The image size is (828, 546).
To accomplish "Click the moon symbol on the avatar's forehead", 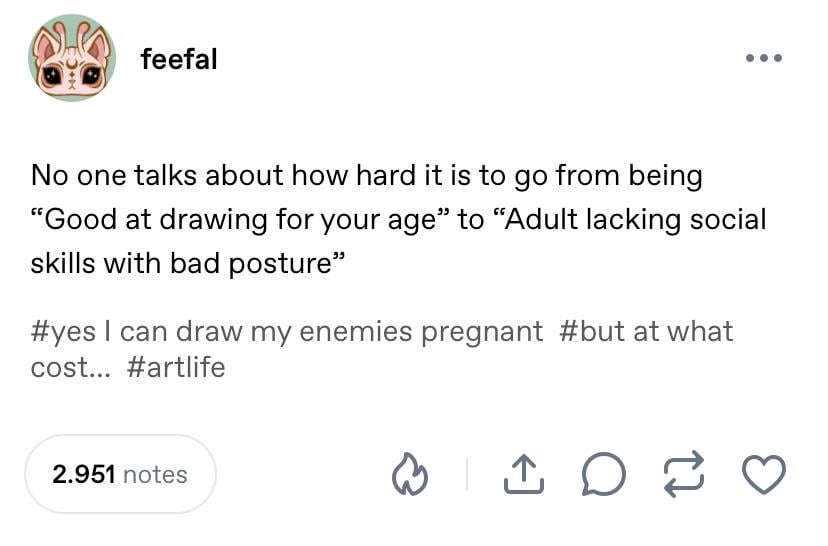I will 72,64.
